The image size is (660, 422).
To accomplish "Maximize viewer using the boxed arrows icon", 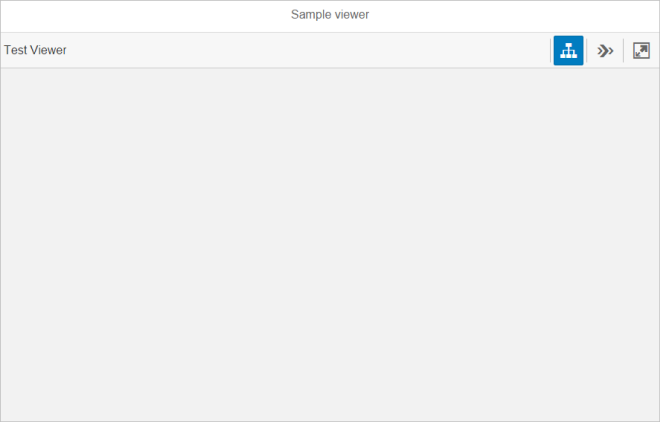I will click(x=641, y=51).
